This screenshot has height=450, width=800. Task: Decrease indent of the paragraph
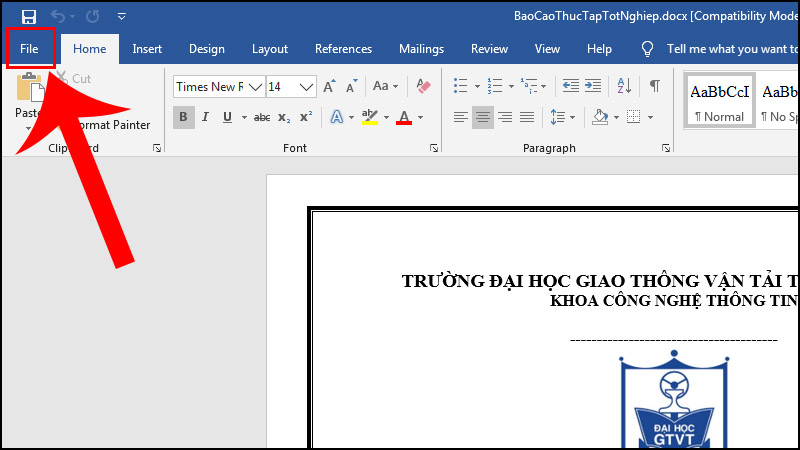click(570, 86)
